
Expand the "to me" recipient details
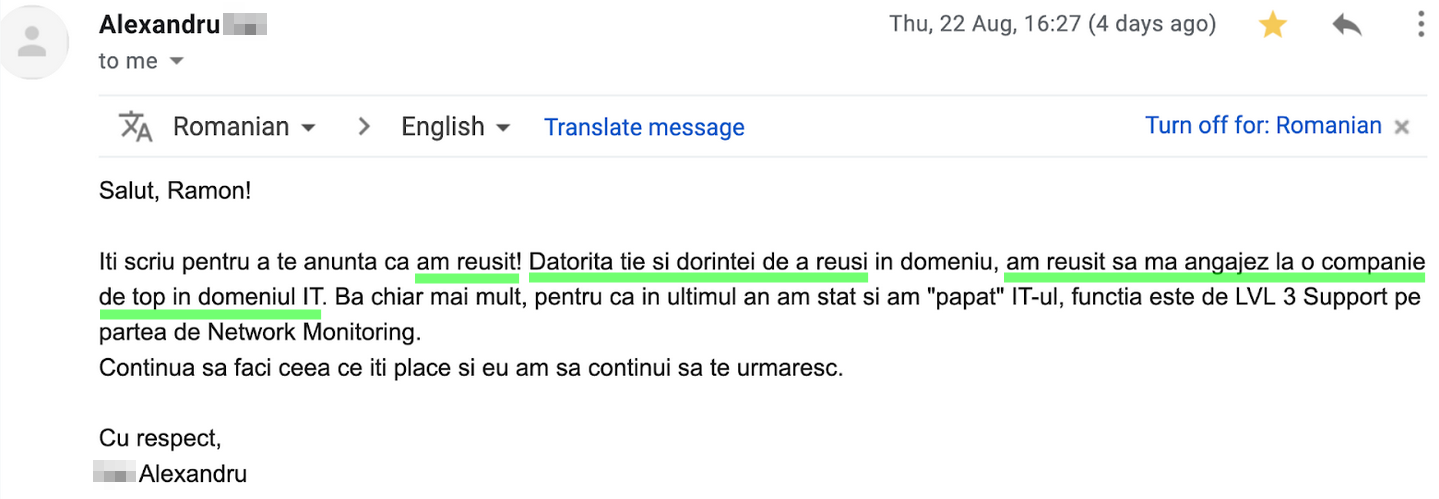(x=177, y=61)
